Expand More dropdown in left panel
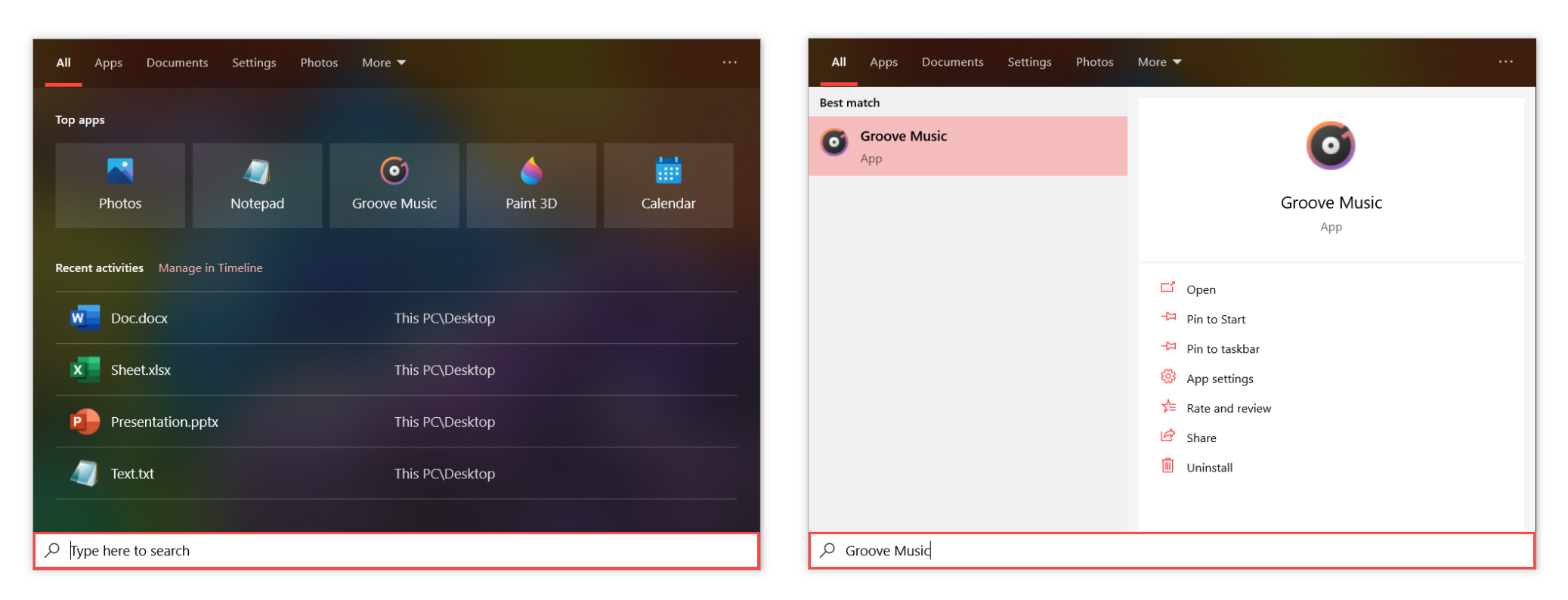Image resolution: width=1568 pixels, height=600 pixels. point(384,63)
